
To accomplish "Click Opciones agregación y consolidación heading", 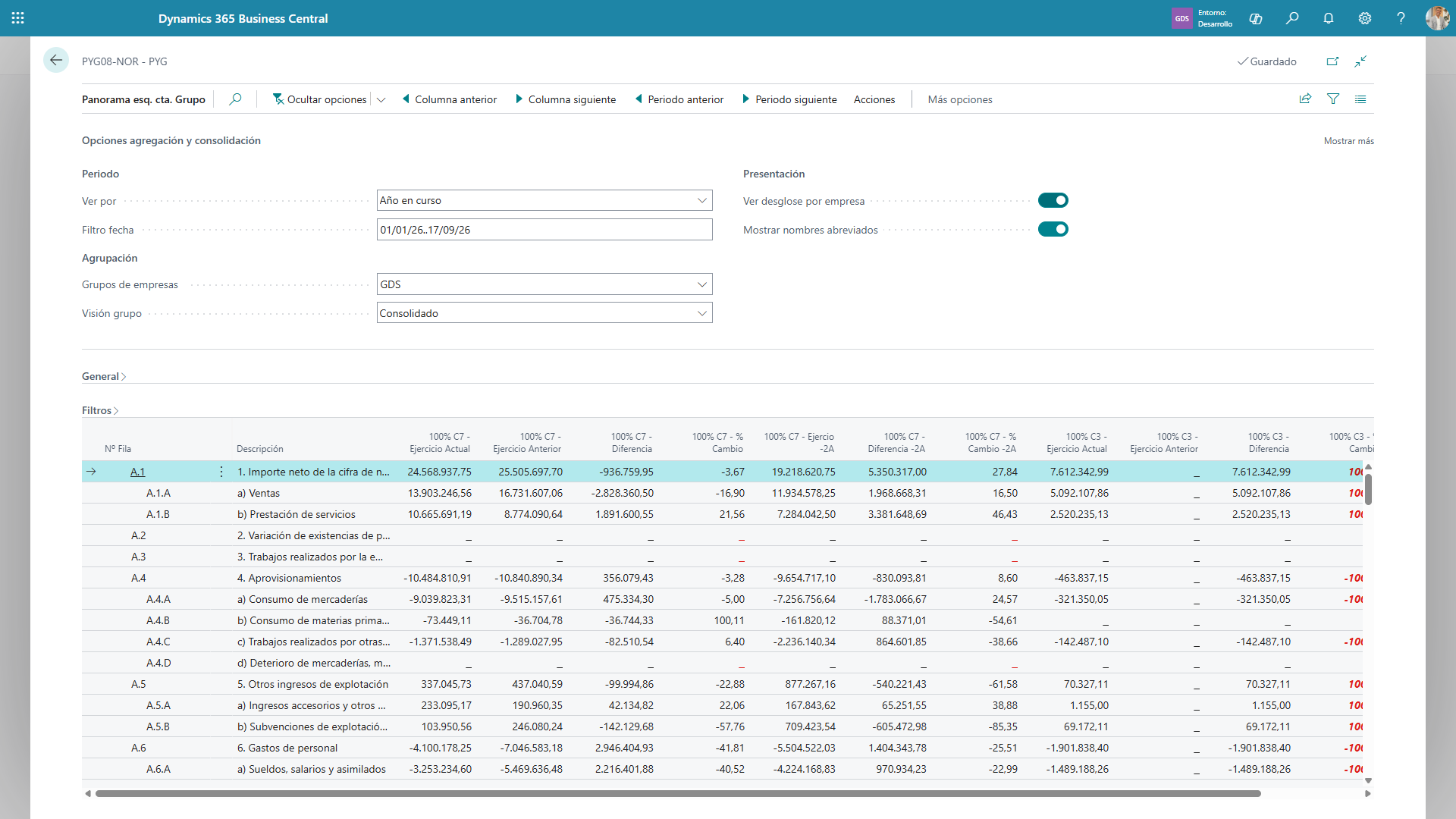I will [x=171, y=140].
